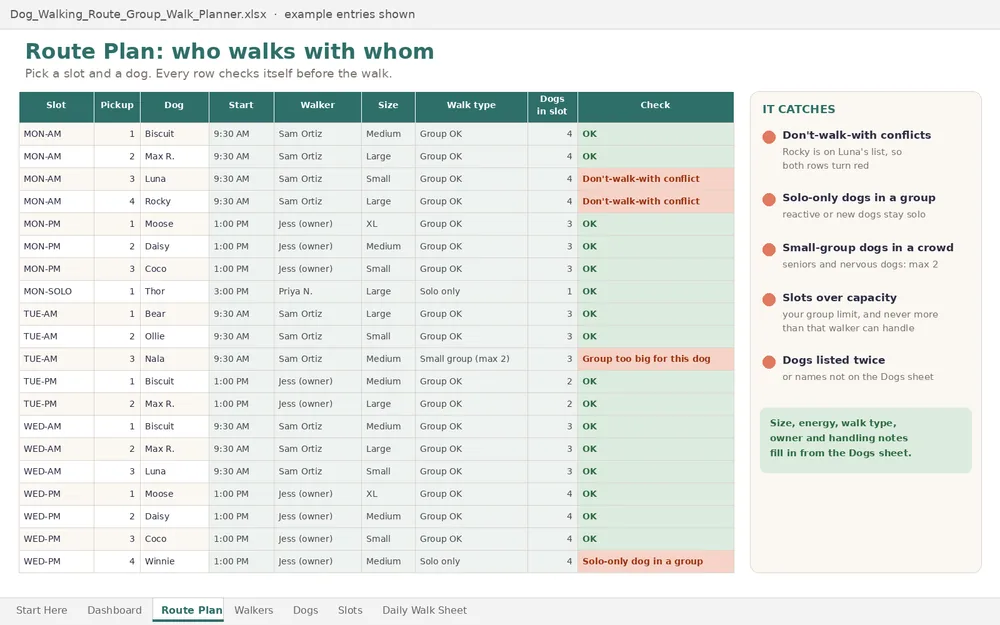This screenshot has height=625, width=1000.
Task: Select the Bear dog cell
Action: point(174,314)
